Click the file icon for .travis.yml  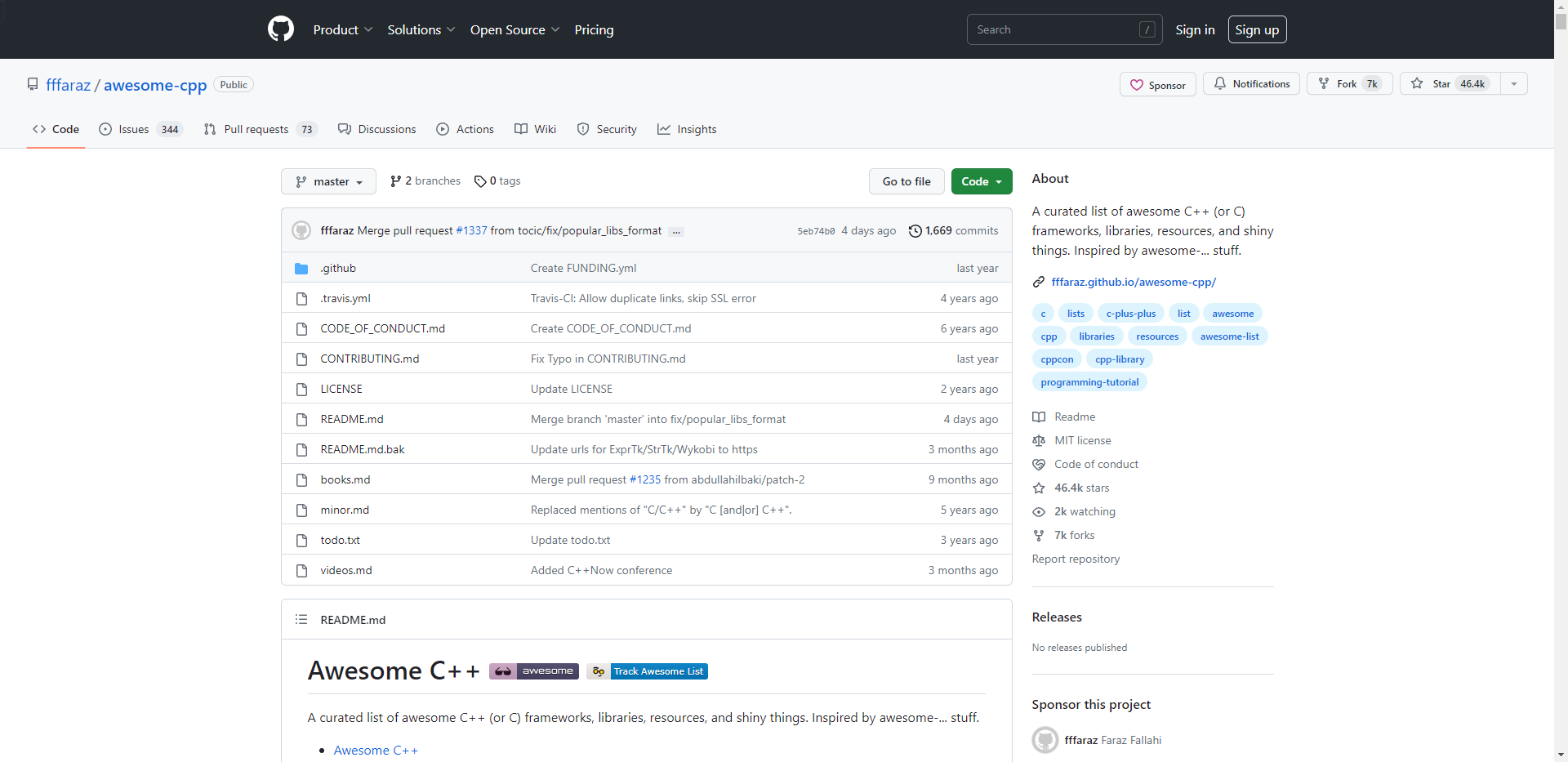point(301,299)
